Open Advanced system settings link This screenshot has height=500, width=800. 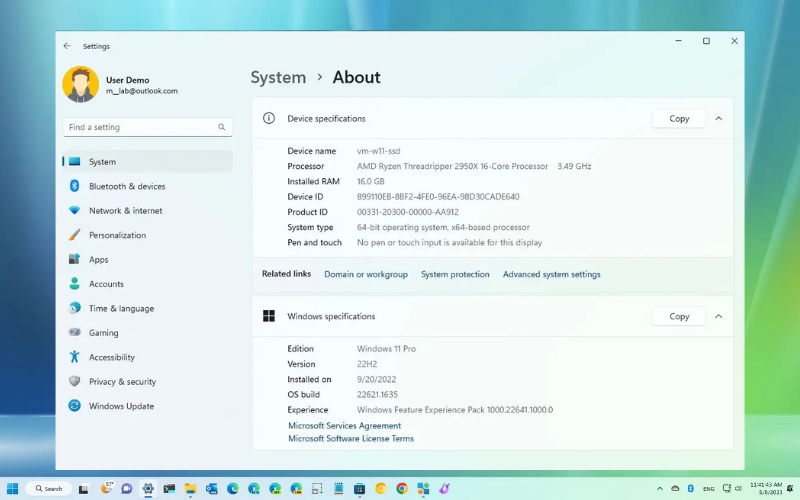[552, 274]
